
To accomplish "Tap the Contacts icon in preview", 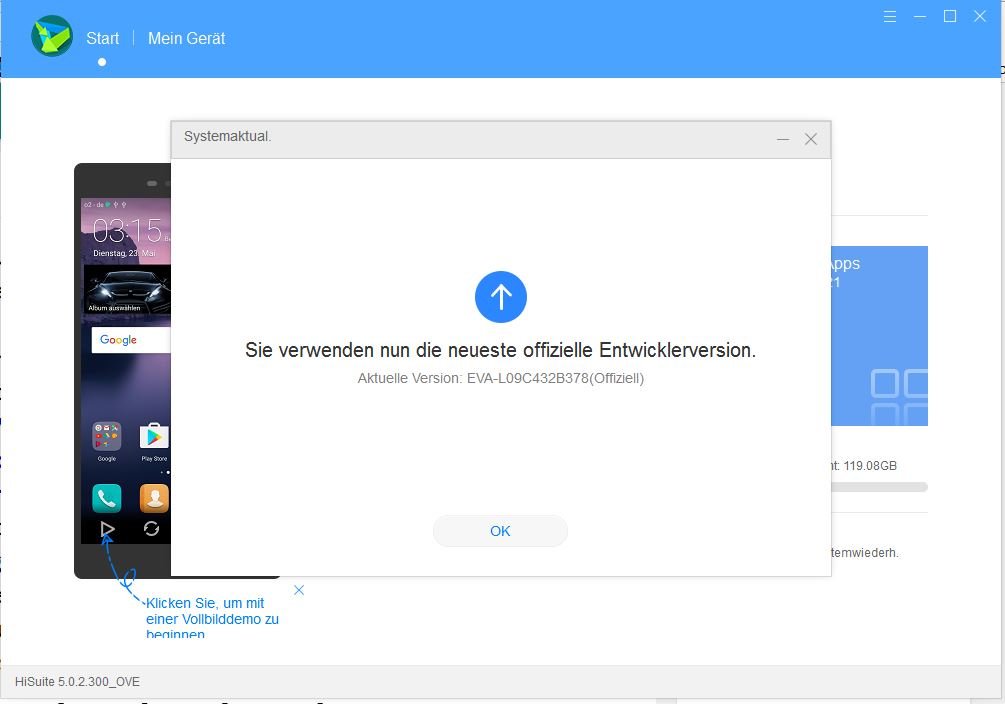I will 154,498.
